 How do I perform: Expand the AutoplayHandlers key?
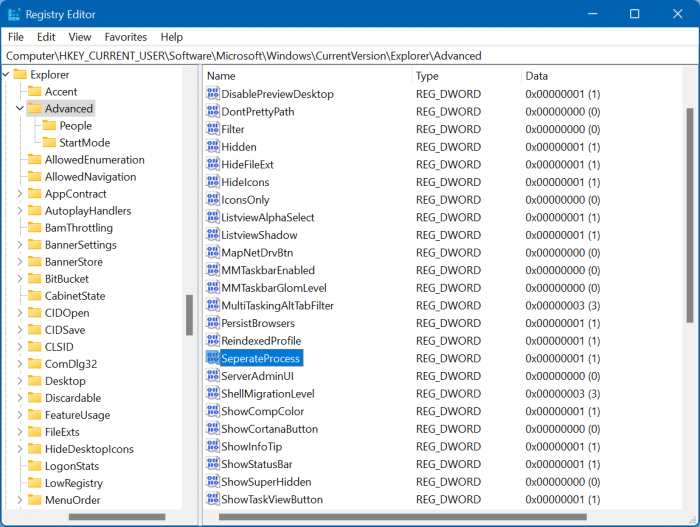point(20,210)
